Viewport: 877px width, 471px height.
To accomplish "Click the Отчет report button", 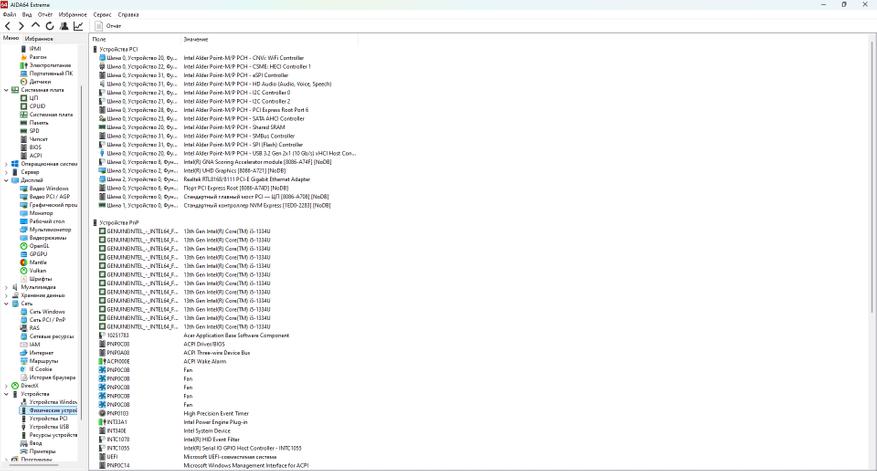I will [108, 26].
